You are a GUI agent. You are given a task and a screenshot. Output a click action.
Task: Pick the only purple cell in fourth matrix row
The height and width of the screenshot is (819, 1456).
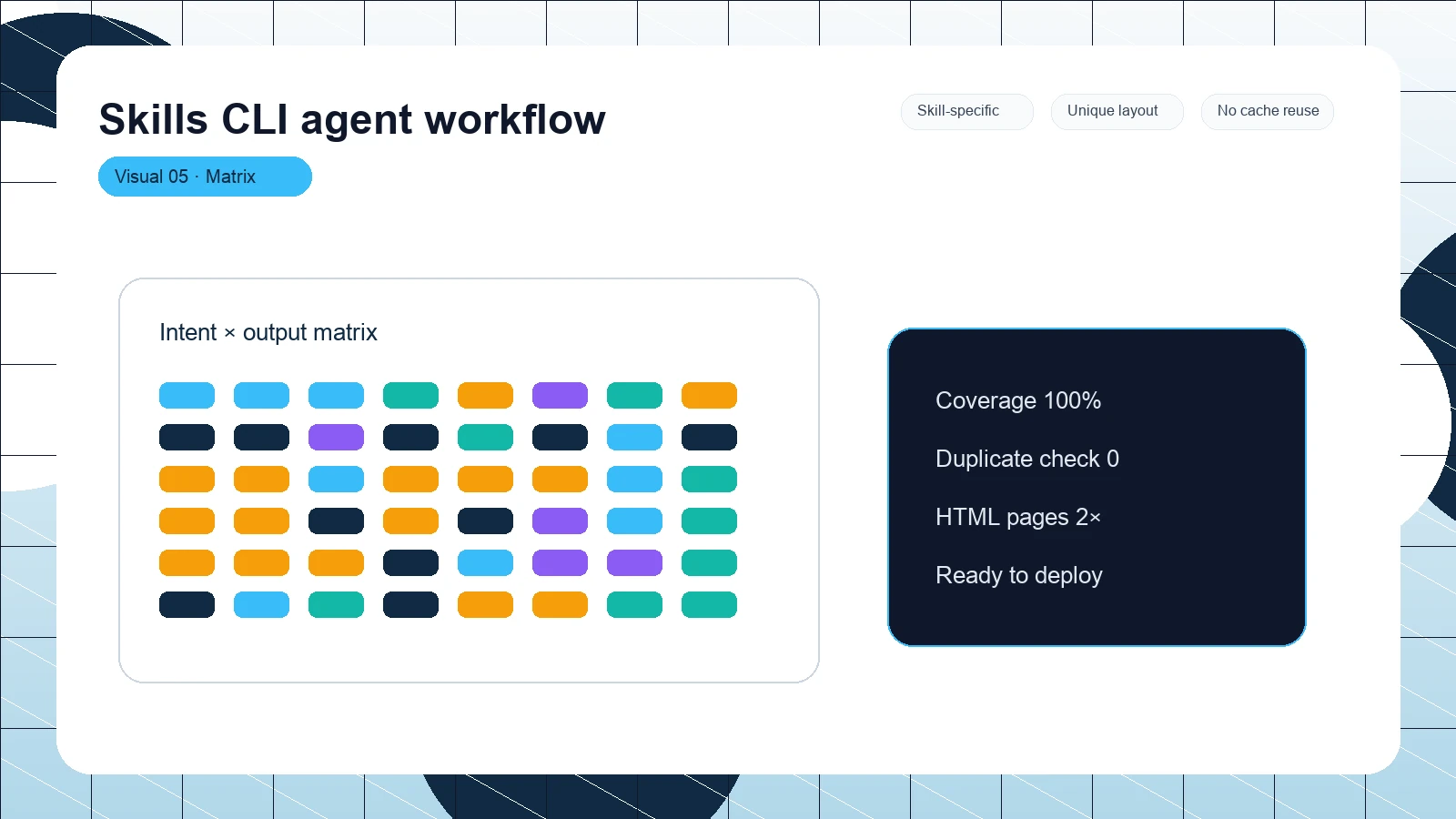tap(560, 521)
